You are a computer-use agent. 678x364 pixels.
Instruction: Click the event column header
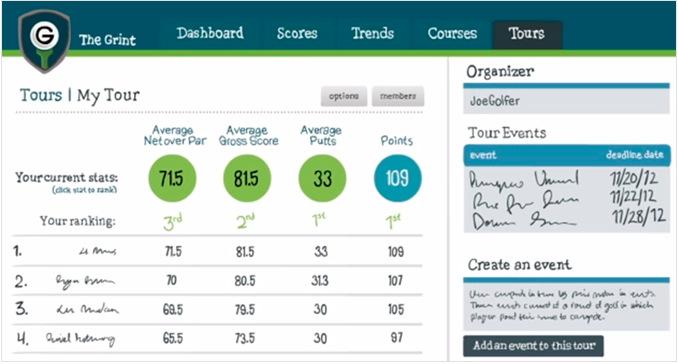483,155
